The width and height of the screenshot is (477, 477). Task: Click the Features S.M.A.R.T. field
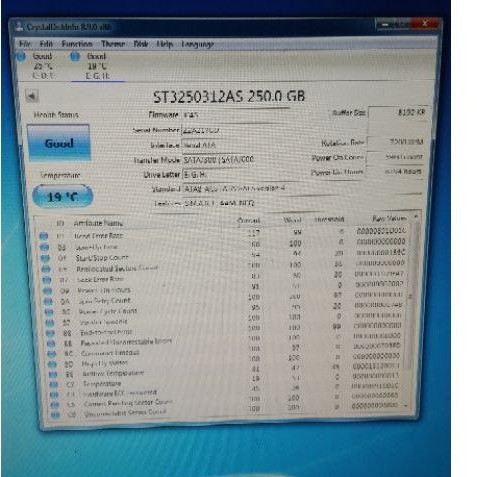click(302, 203)
